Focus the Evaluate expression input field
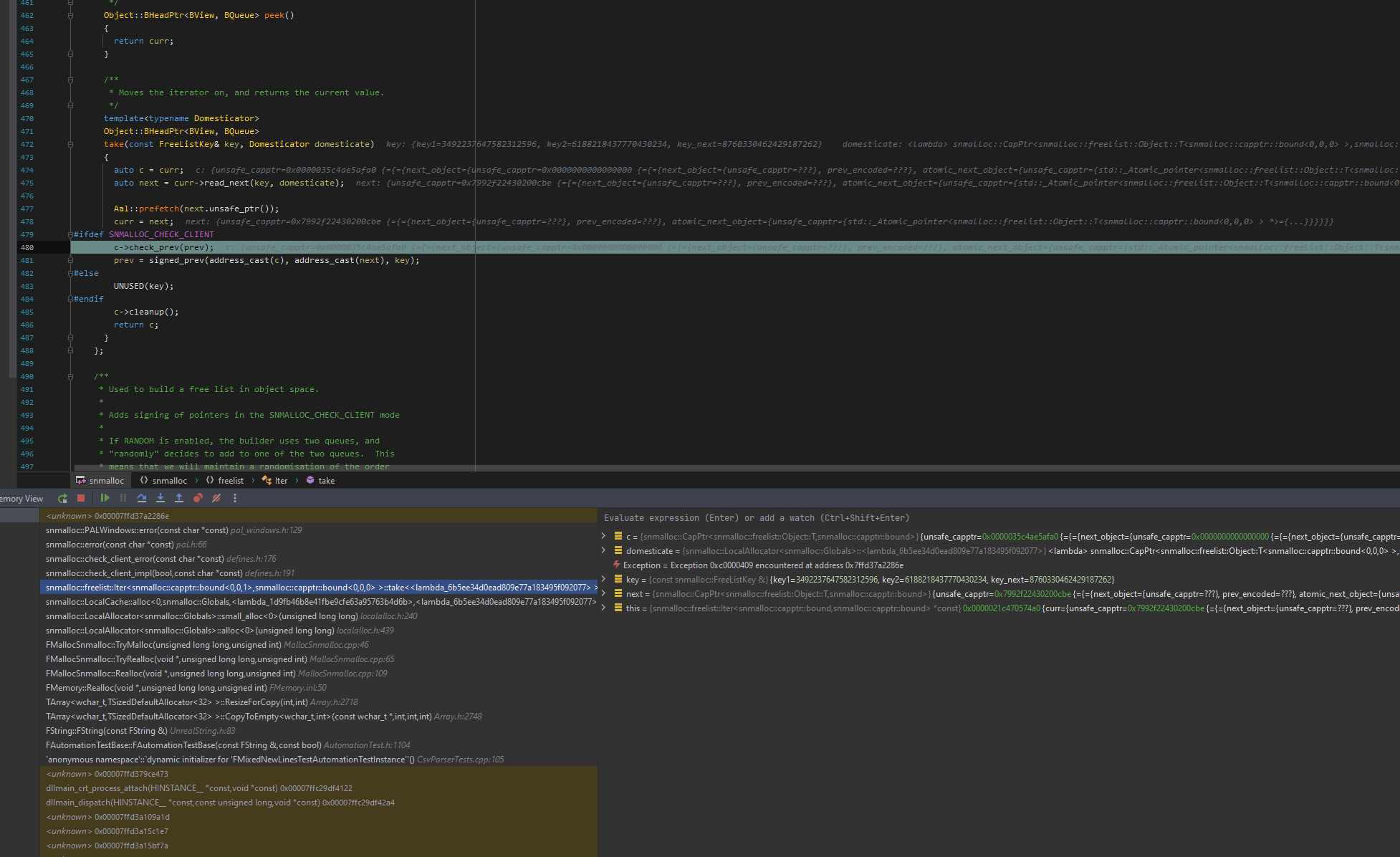 (999, 518)
